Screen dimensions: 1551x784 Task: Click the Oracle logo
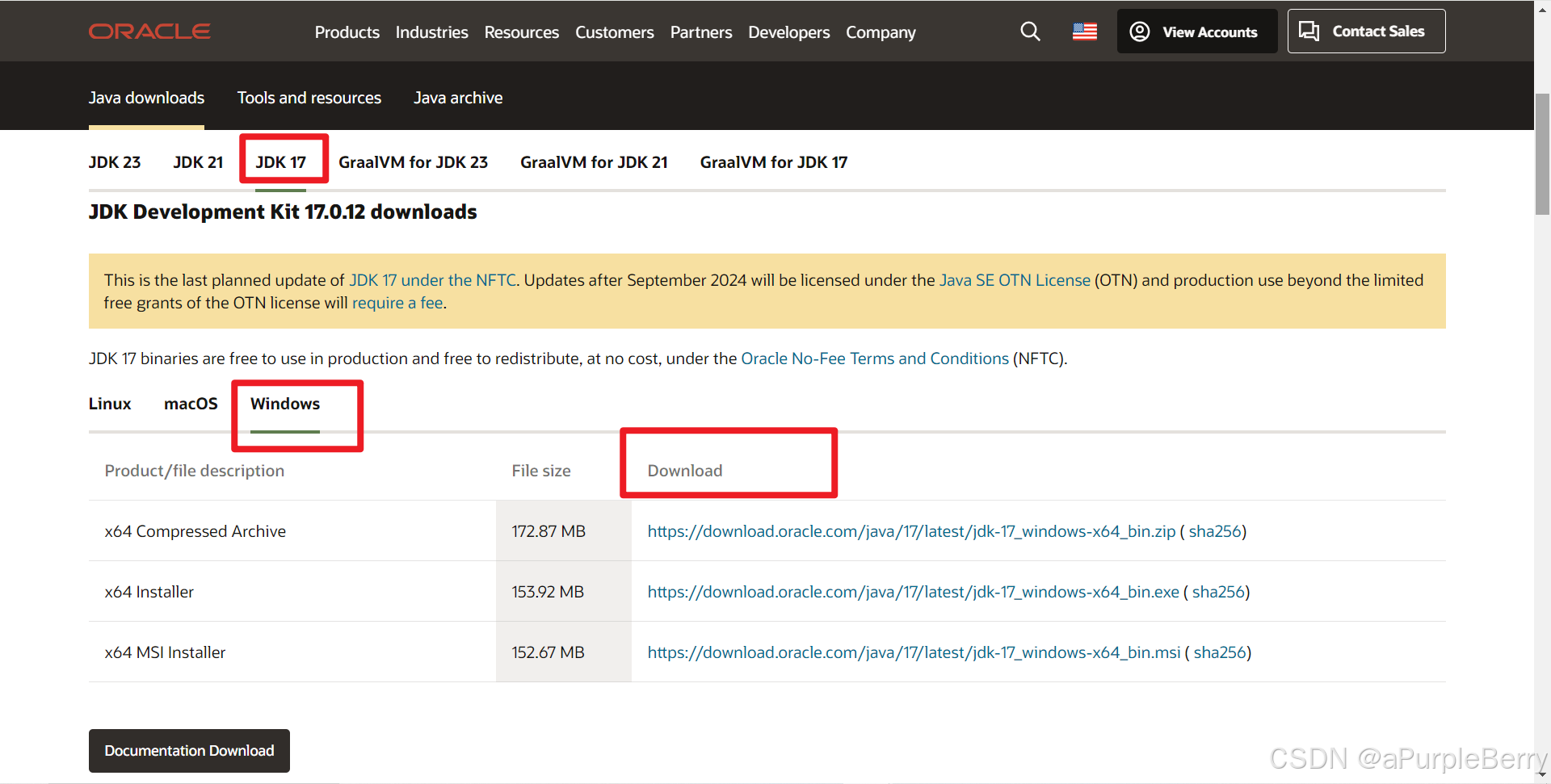(x=149, y=31)
